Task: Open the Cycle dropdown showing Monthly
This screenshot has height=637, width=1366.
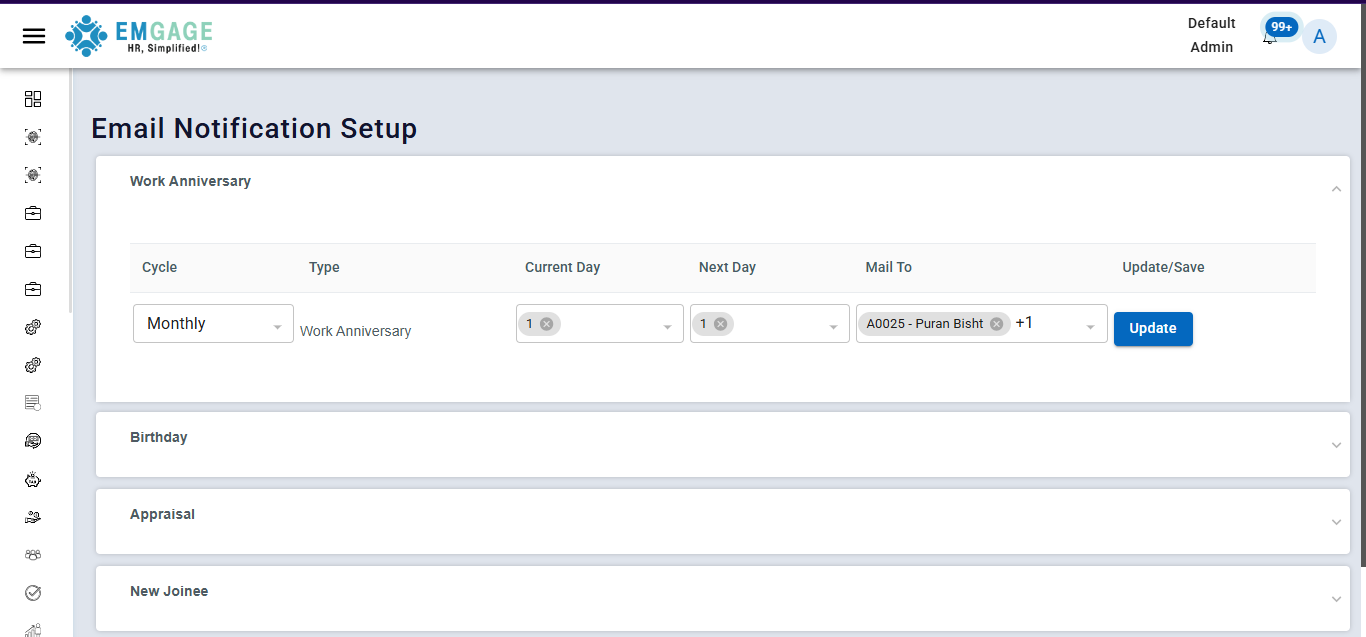Action: click(x=213, y=324)
